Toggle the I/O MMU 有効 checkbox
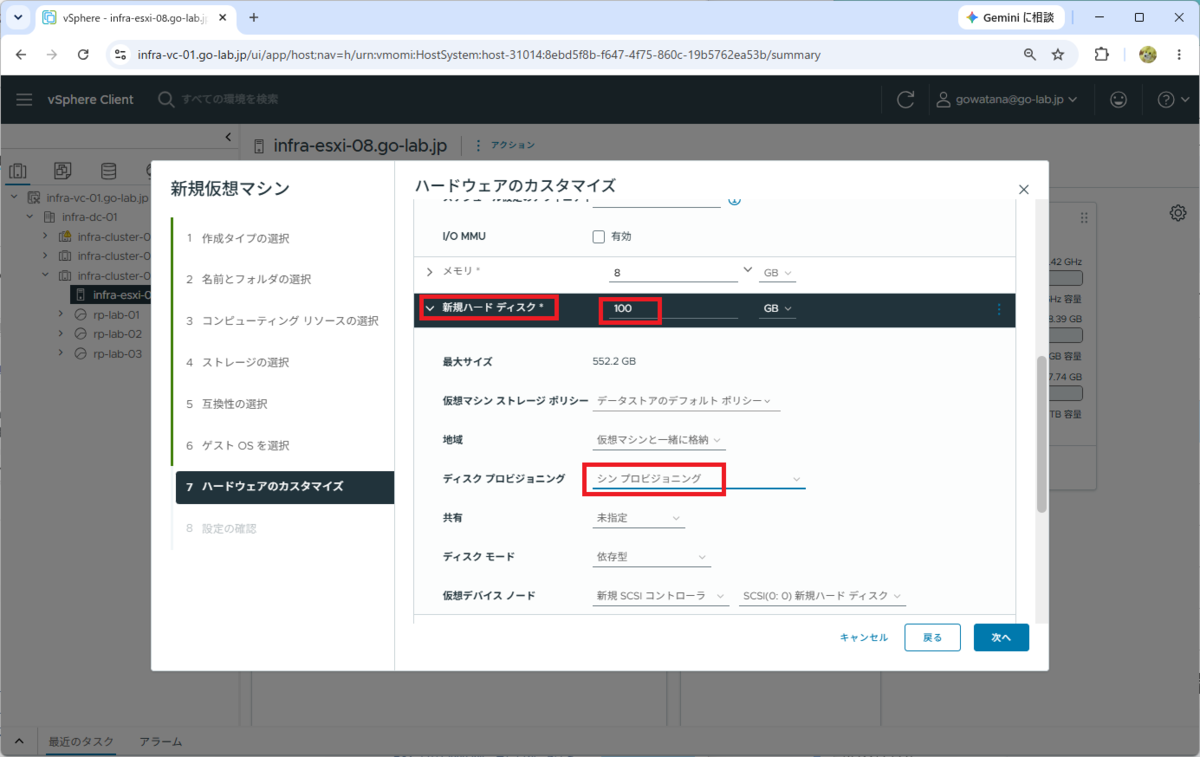Screen dimensions: 1200x757 [599, 237]
